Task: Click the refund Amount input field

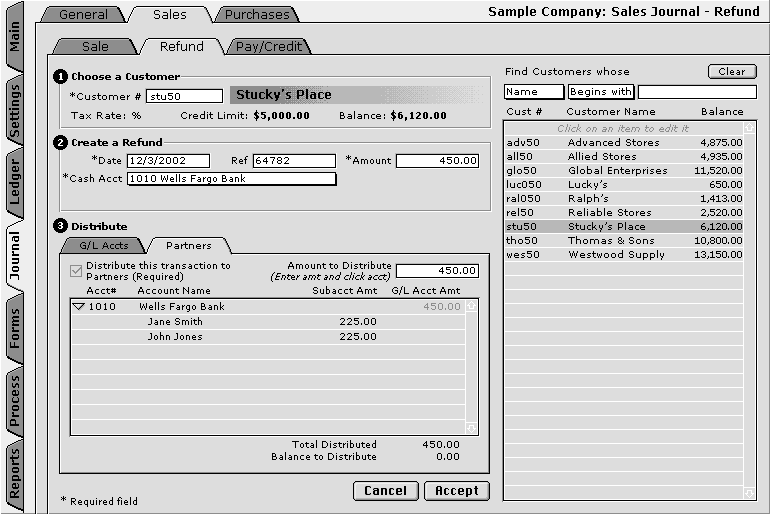Action: pos(438,161)
